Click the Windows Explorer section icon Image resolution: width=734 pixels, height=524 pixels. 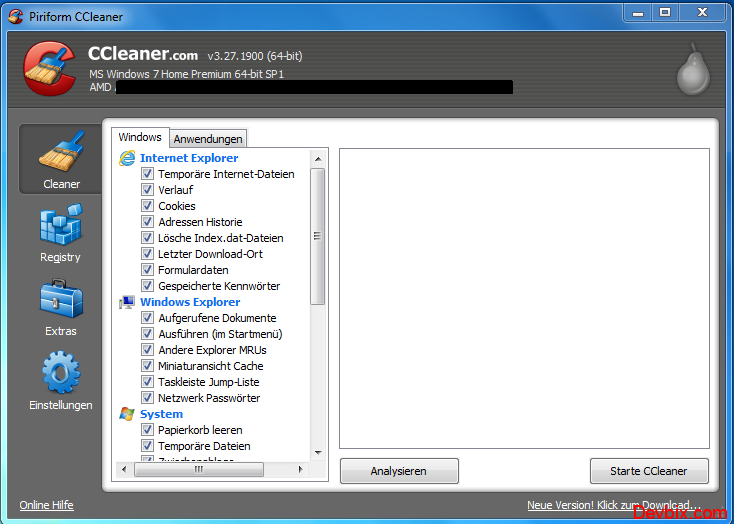coord(127,303)
